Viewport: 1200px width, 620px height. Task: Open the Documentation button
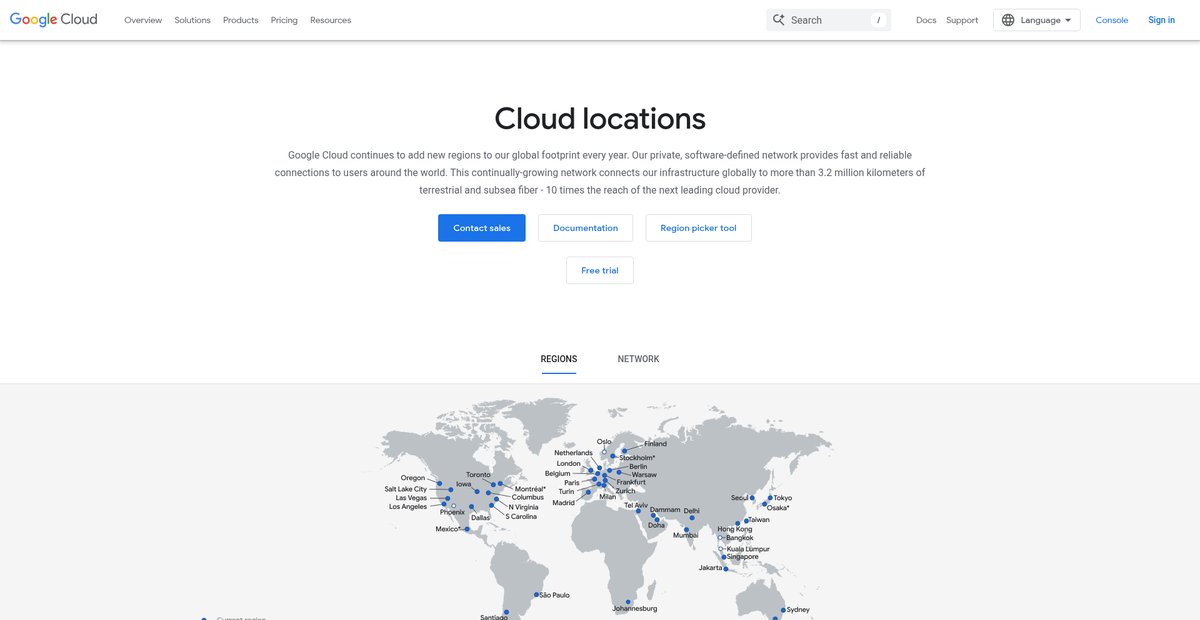pyautogui.click(x=585, y=228)
